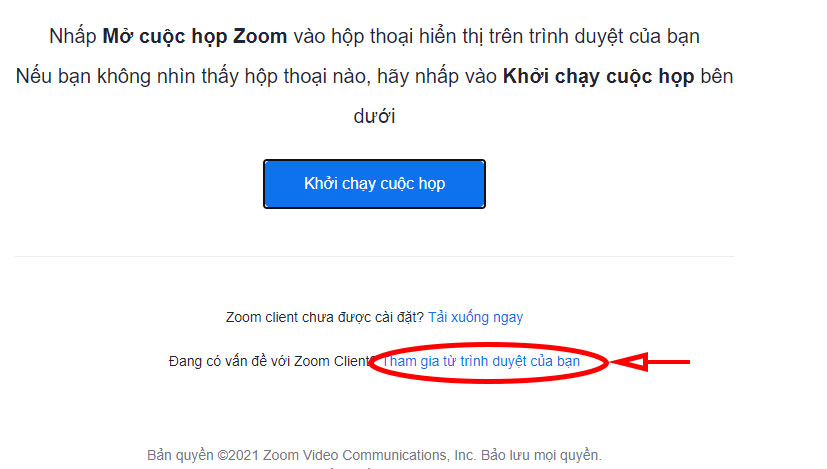Click the blue Khởi chạy cuộc họp button
827x469 pixels.
click(x=374, y=184)
